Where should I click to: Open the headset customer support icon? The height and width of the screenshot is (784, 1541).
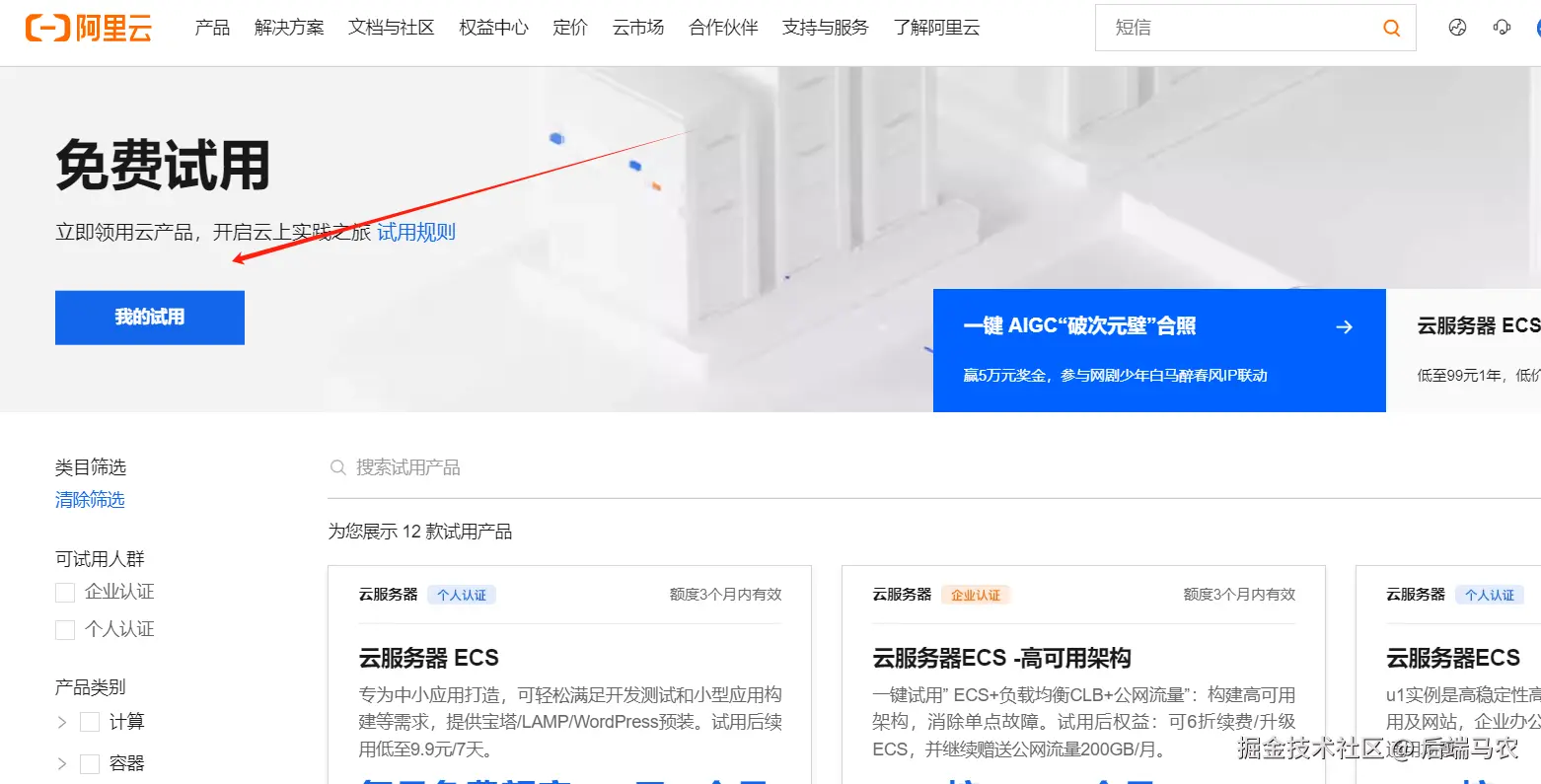click(x=1502, y=28)
